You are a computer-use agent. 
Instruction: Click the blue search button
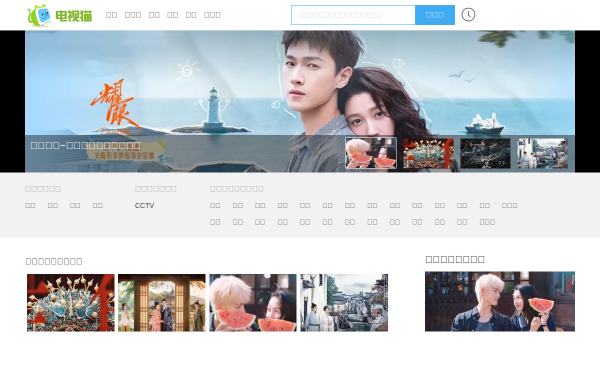point(435,15)
